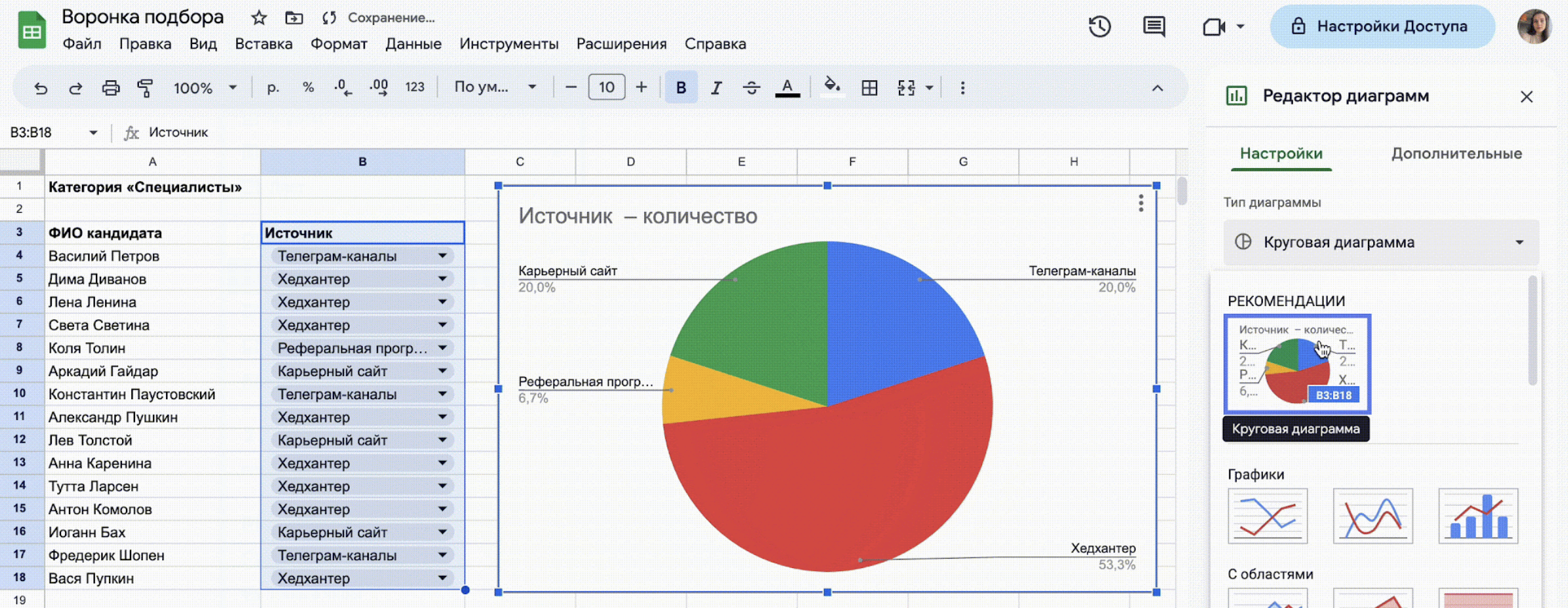Apply ruble currency format

click(273, 87)
